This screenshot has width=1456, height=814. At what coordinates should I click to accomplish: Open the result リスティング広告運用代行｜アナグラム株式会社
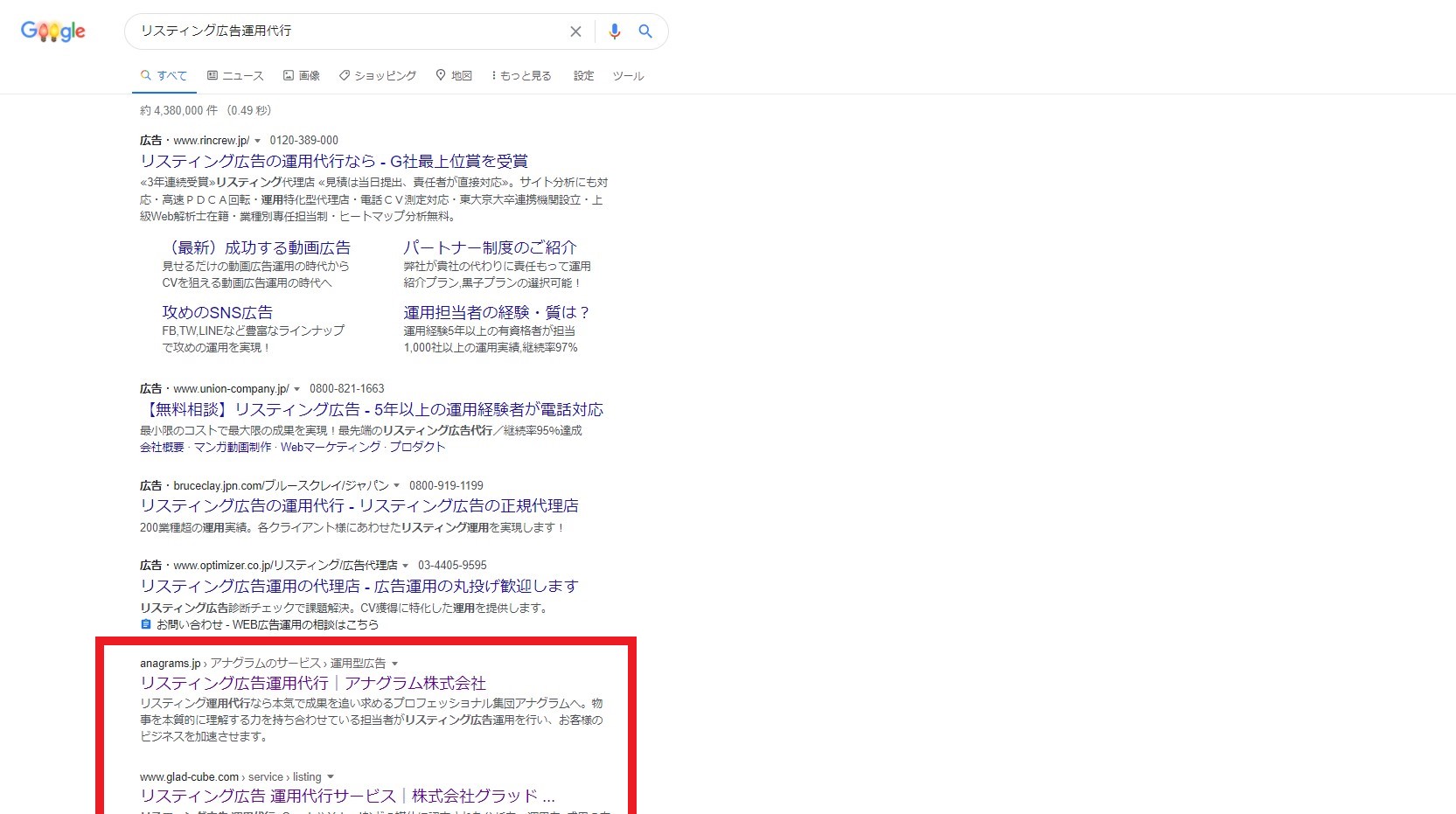tap(313, 683)
